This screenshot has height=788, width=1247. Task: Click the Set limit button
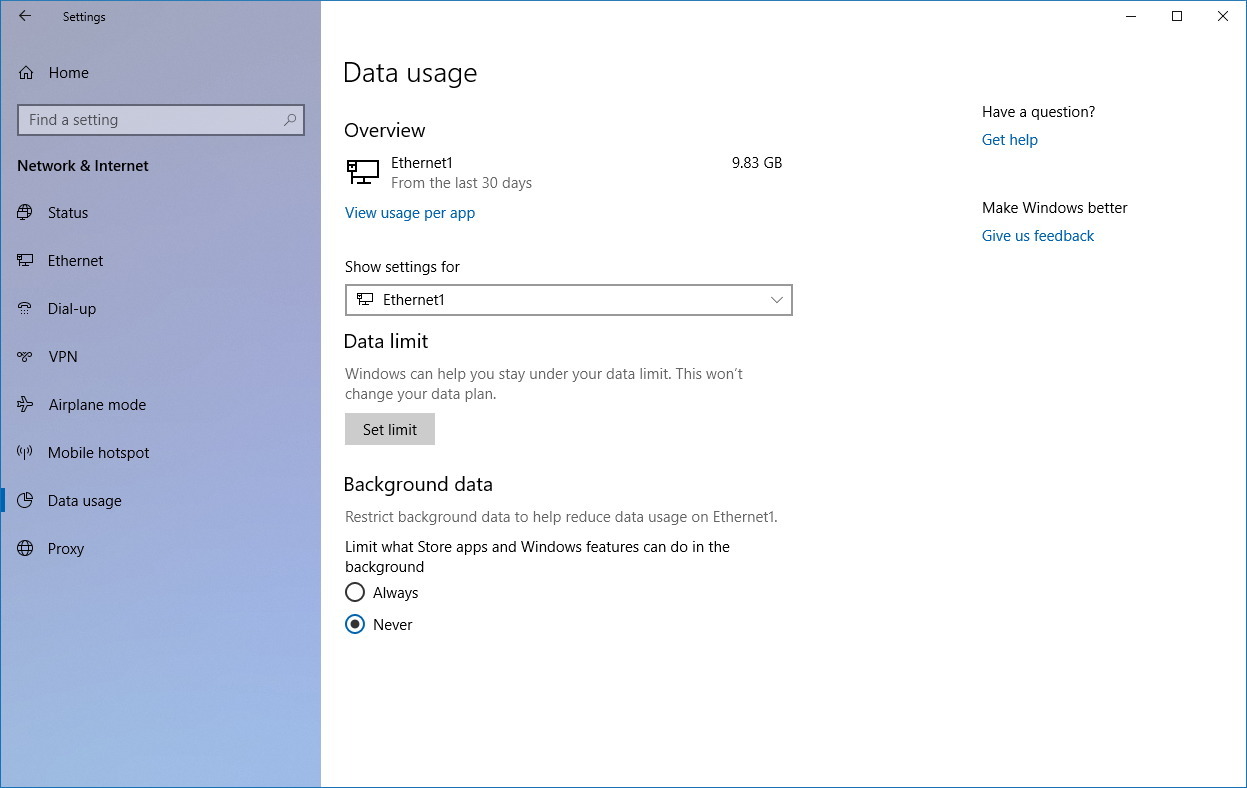[x=390, y=430]
